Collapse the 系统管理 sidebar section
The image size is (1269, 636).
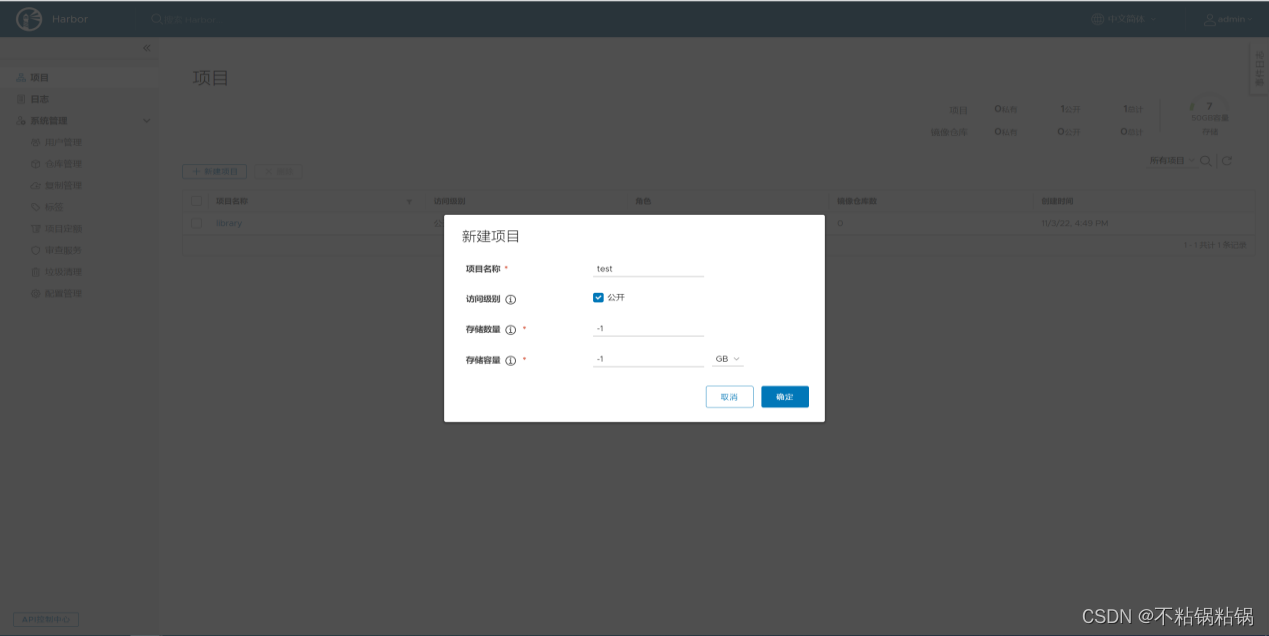pos(147,121)
